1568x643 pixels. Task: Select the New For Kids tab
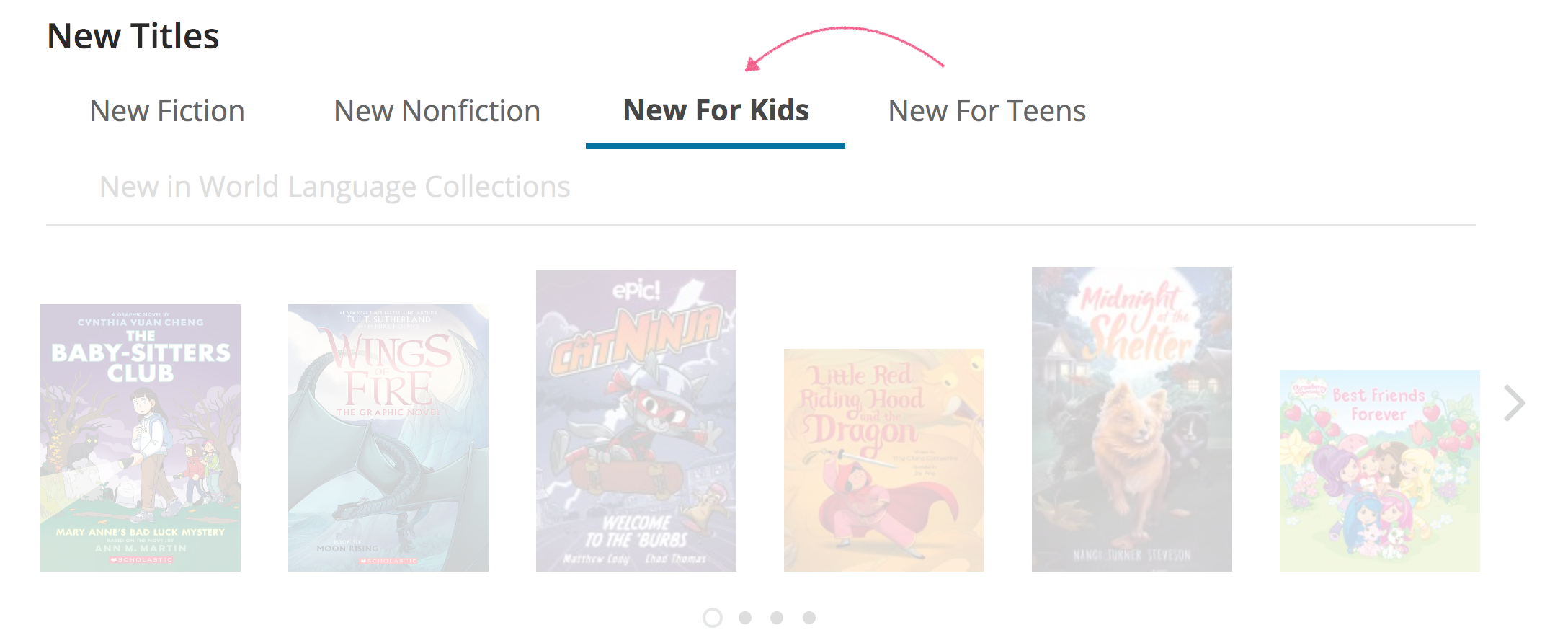tap(716, 110)
